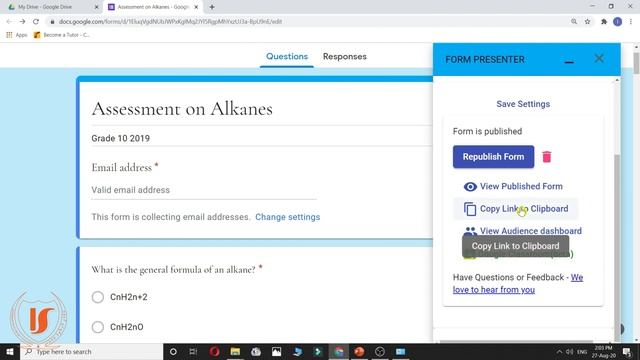Reload the page
640x360 pixels.
click(36, 22)
